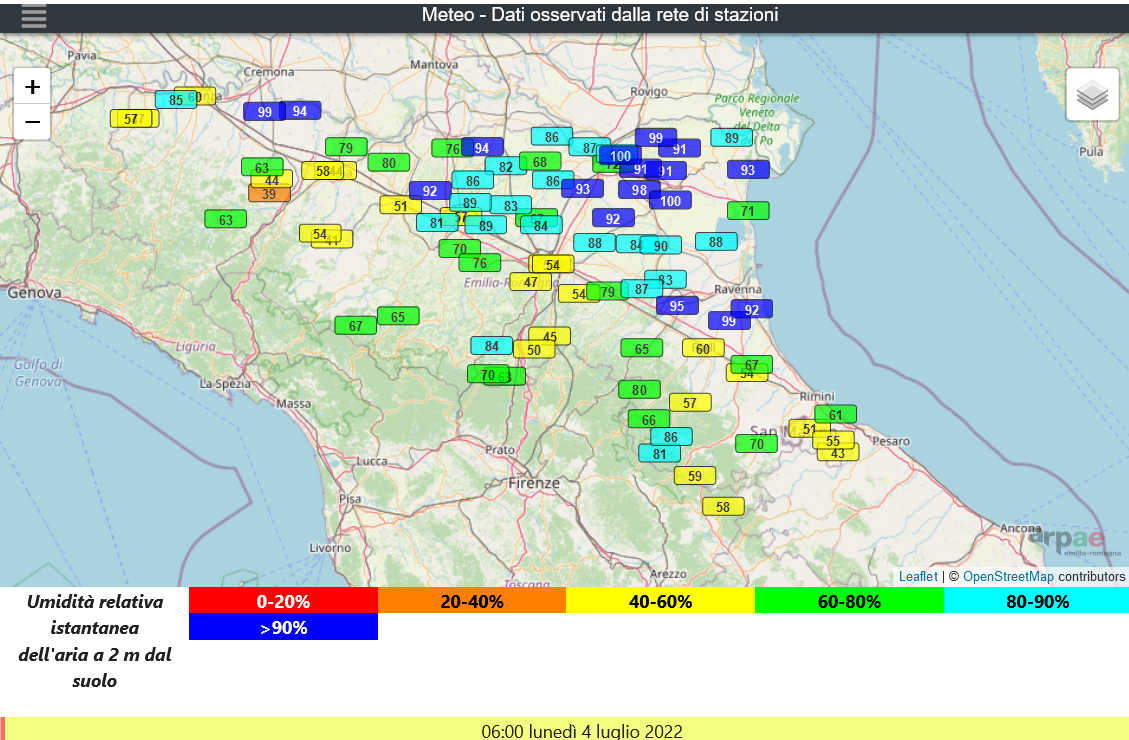Select the 40-60% yellow legend swatch

[660, 601]
